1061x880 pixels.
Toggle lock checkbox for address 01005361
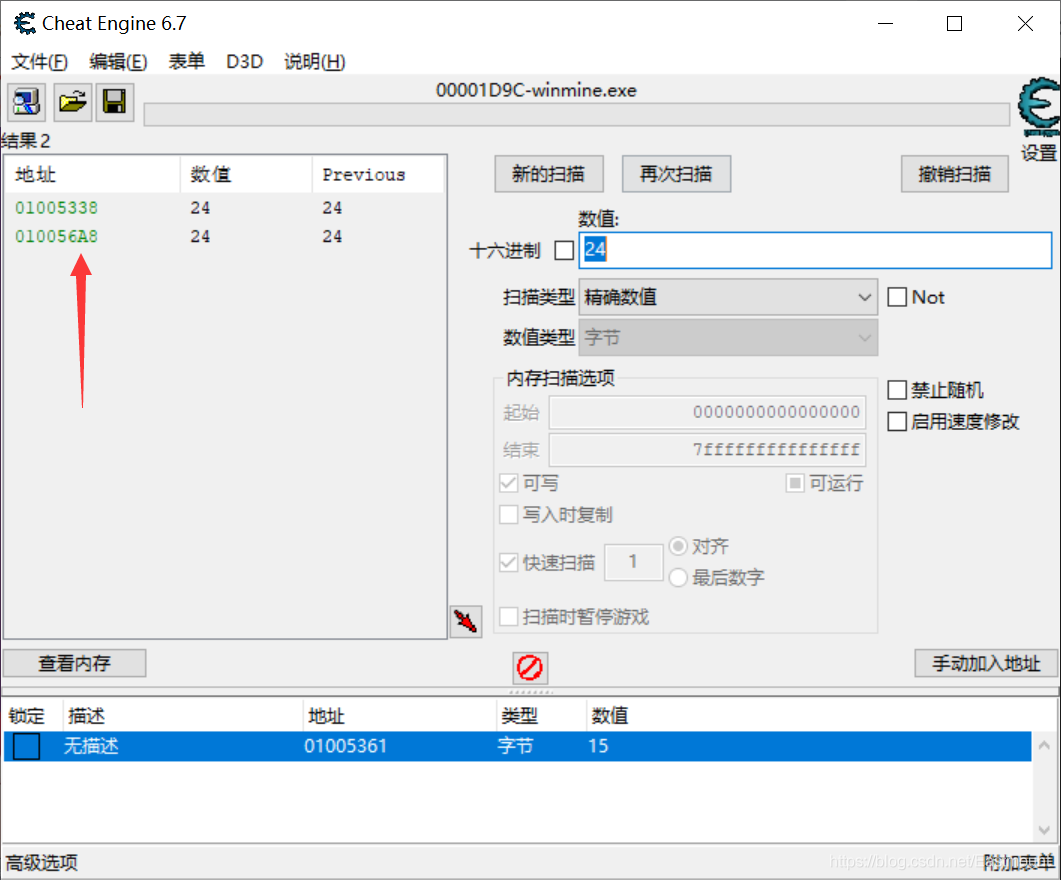click(x=26, y=746)
